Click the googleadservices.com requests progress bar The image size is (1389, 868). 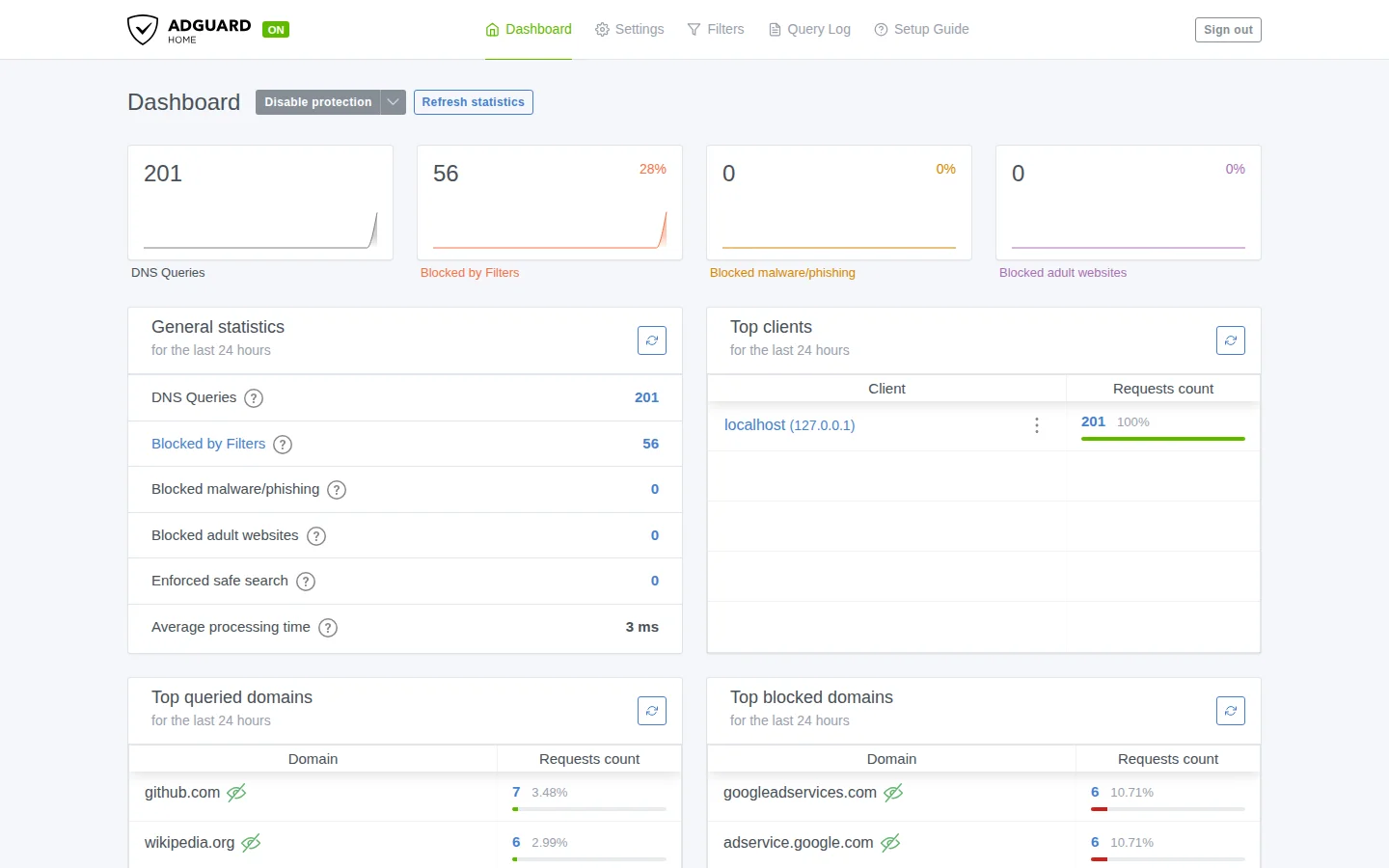pos(1168,809)
